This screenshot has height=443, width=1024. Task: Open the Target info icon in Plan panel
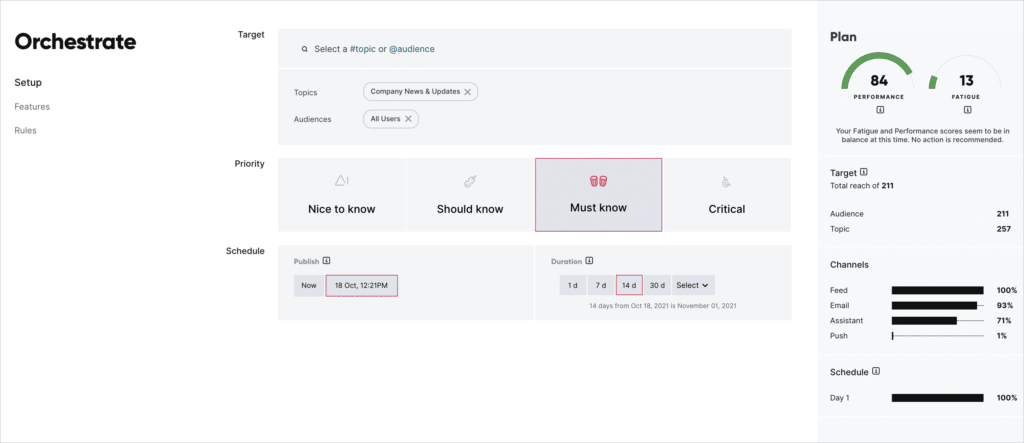click(x=864, y=172)
